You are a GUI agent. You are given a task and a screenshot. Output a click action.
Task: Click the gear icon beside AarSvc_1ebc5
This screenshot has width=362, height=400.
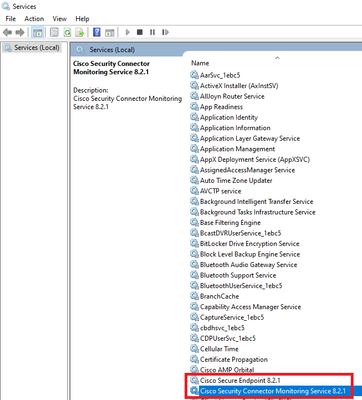coord(194,75)
